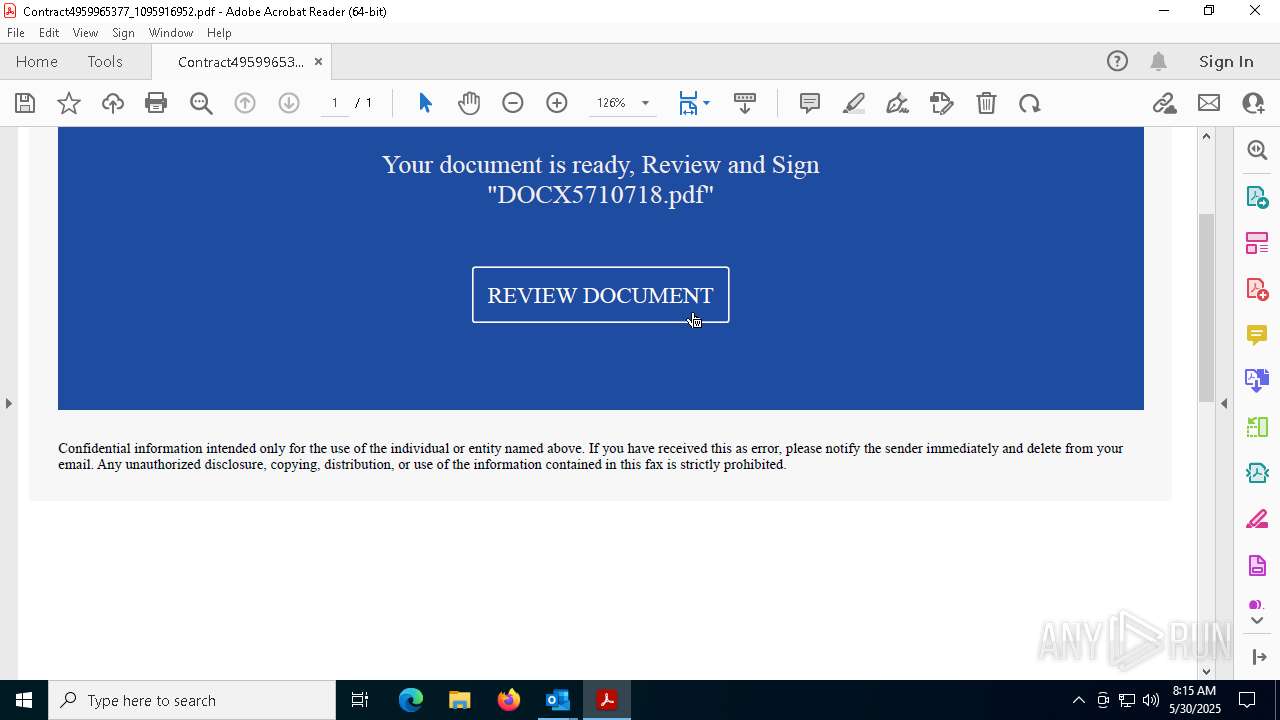Open Organize Pages tool in right pane
The width and height of the screenshot is (1280, 720).
coord(1257,243)
